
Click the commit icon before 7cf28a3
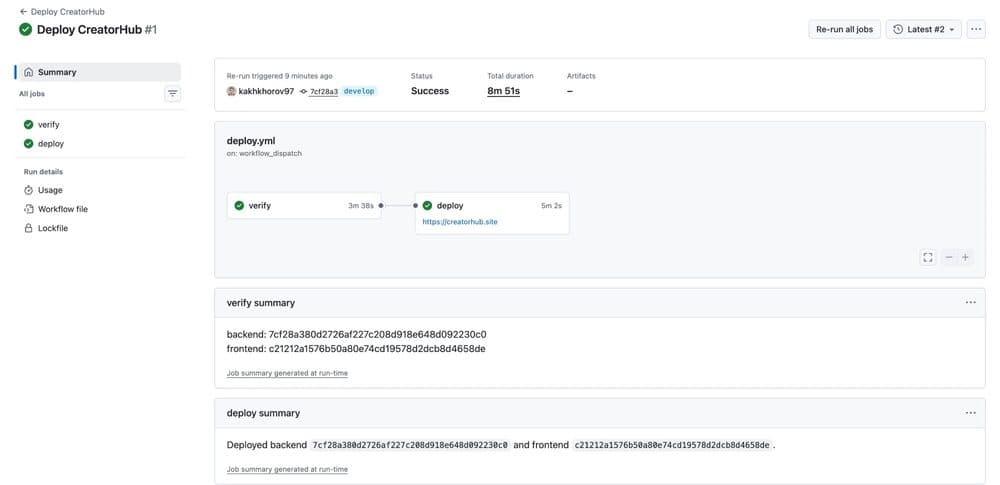click(304, 92)
